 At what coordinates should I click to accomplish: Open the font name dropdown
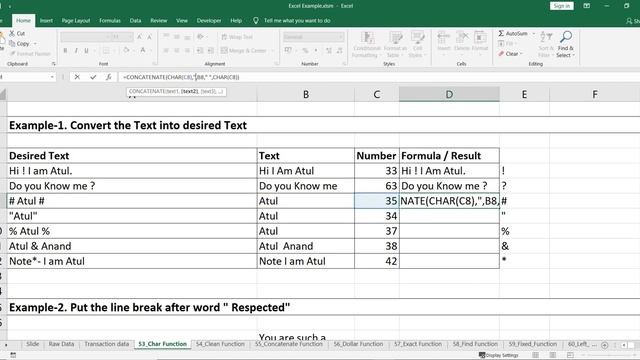108,37
